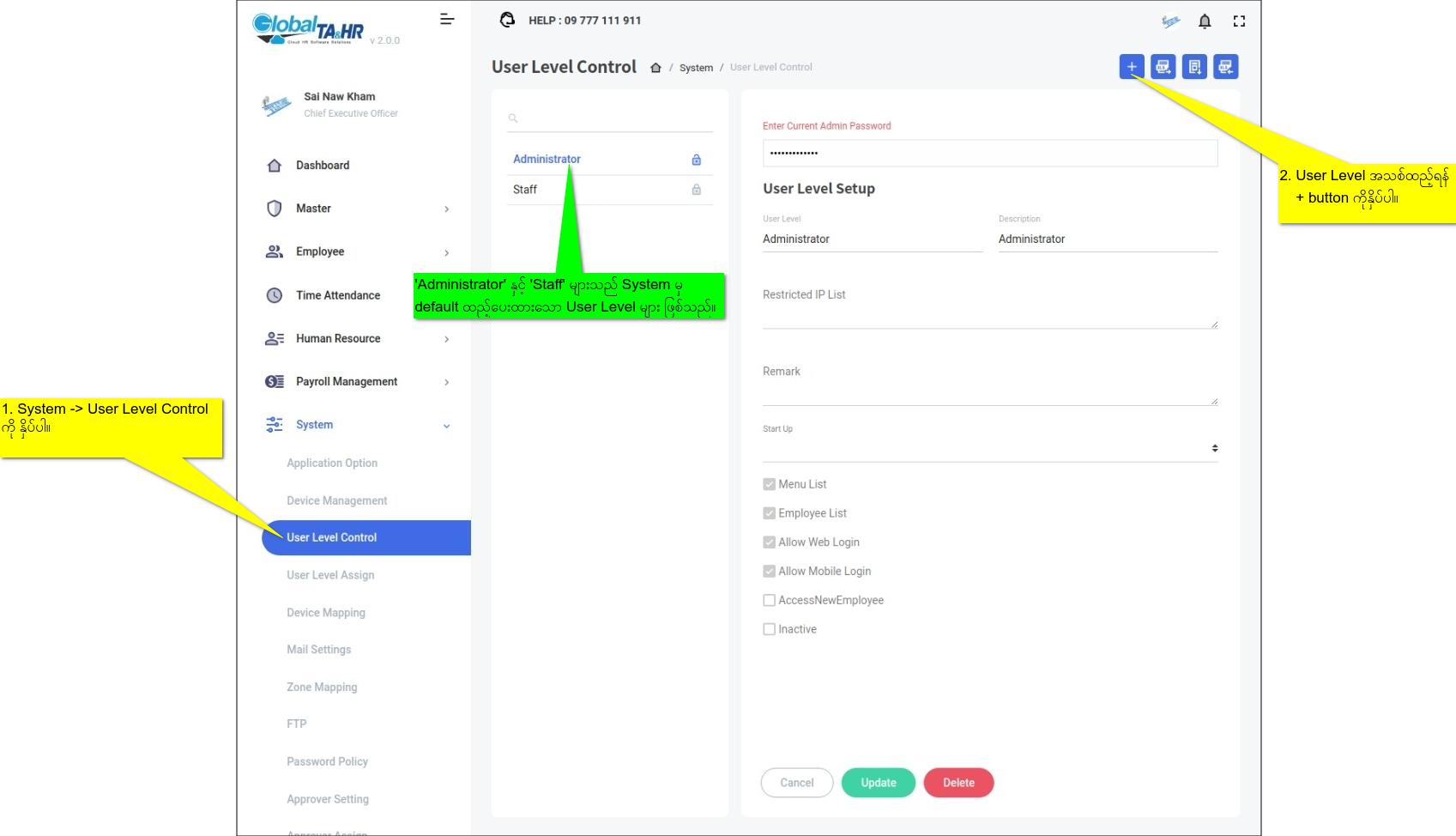Click the lock icon beside Administrator
The image size is (1456, 836).
(696, 160)
